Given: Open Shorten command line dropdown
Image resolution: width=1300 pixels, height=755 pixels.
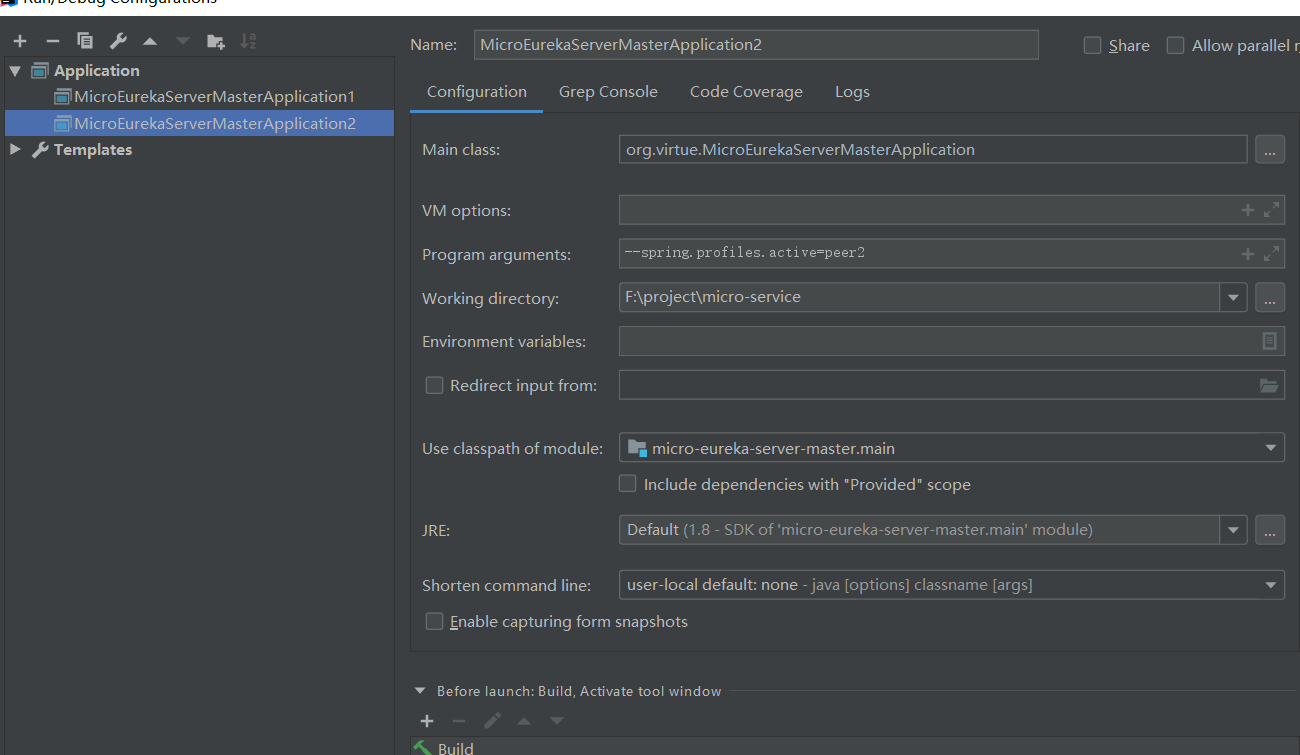Looking at the screenshot, I should 1270,585.
